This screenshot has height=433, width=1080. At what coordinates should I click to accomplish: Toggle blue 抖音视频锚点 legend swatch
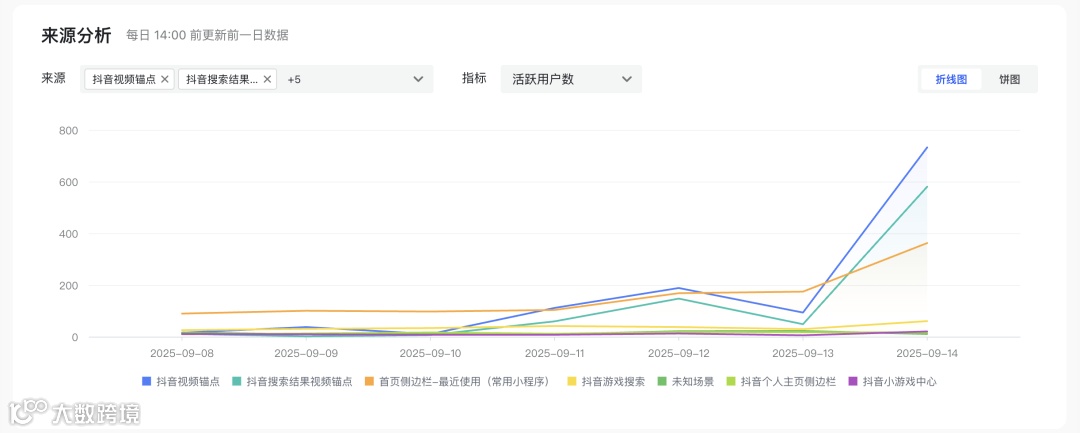(x=146, y=381)
